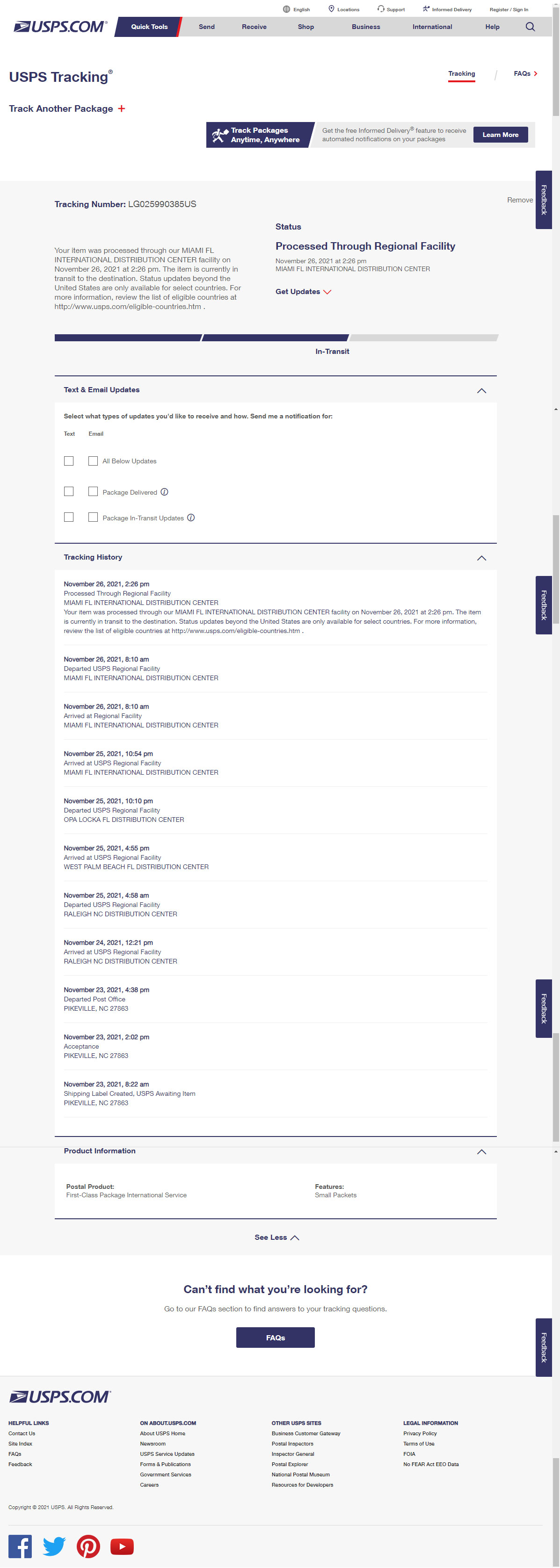Open the Twitter bird icon
Screen dimensions: 560x1568
[x=54, y=1546]
